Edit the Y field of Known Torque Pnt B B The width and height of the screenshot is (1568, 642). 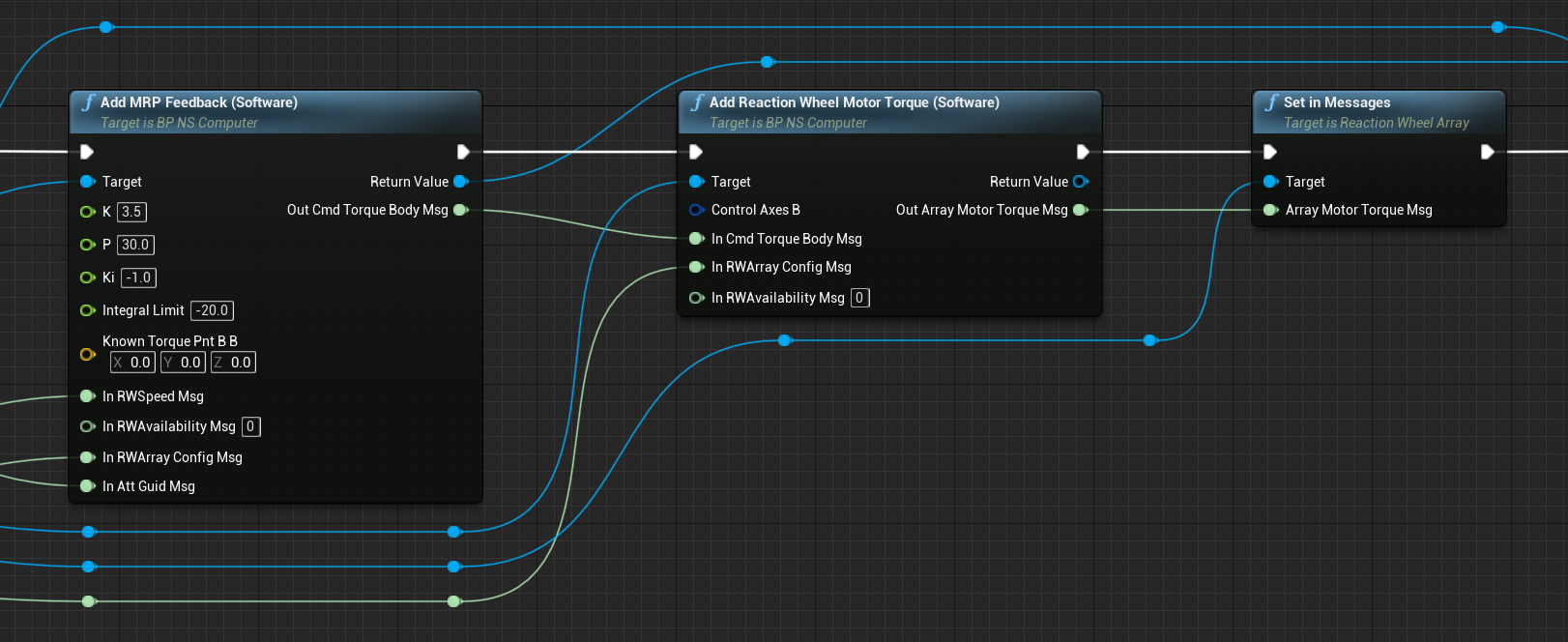coord(183,363)
